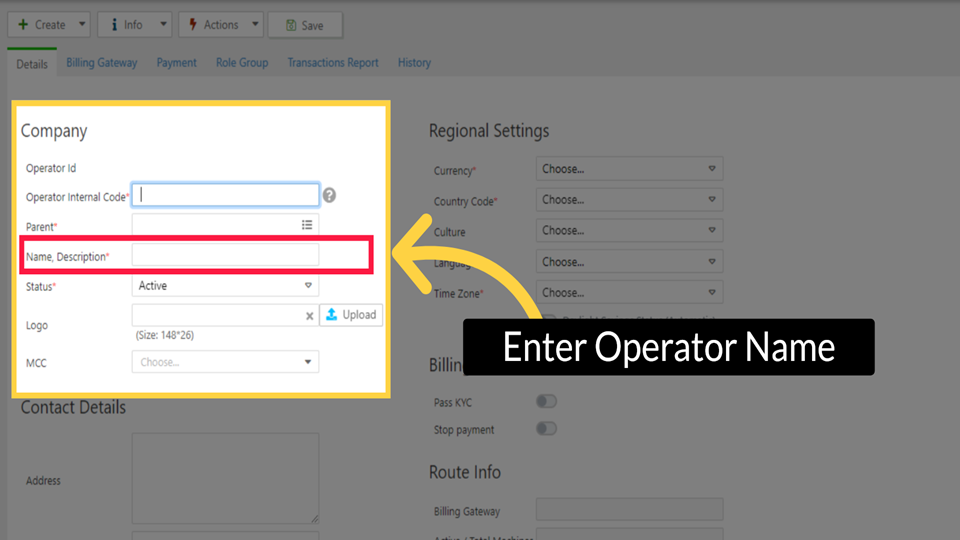Expand the MCC dropdown
Image resolution: width=960 pixels, height=540 pixels.
[225, 362]
